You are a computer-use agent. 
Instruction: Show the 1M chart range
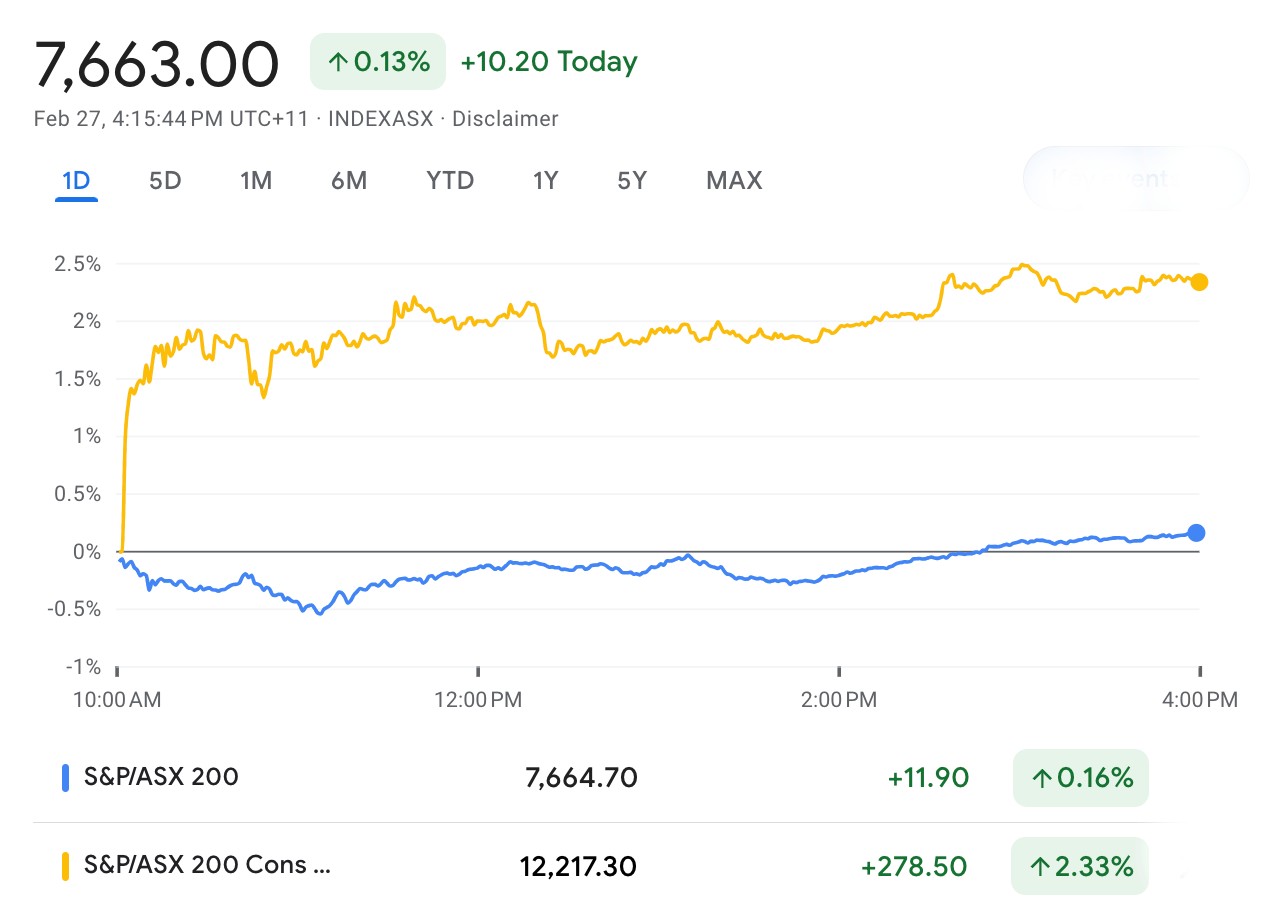pos(256,181)
